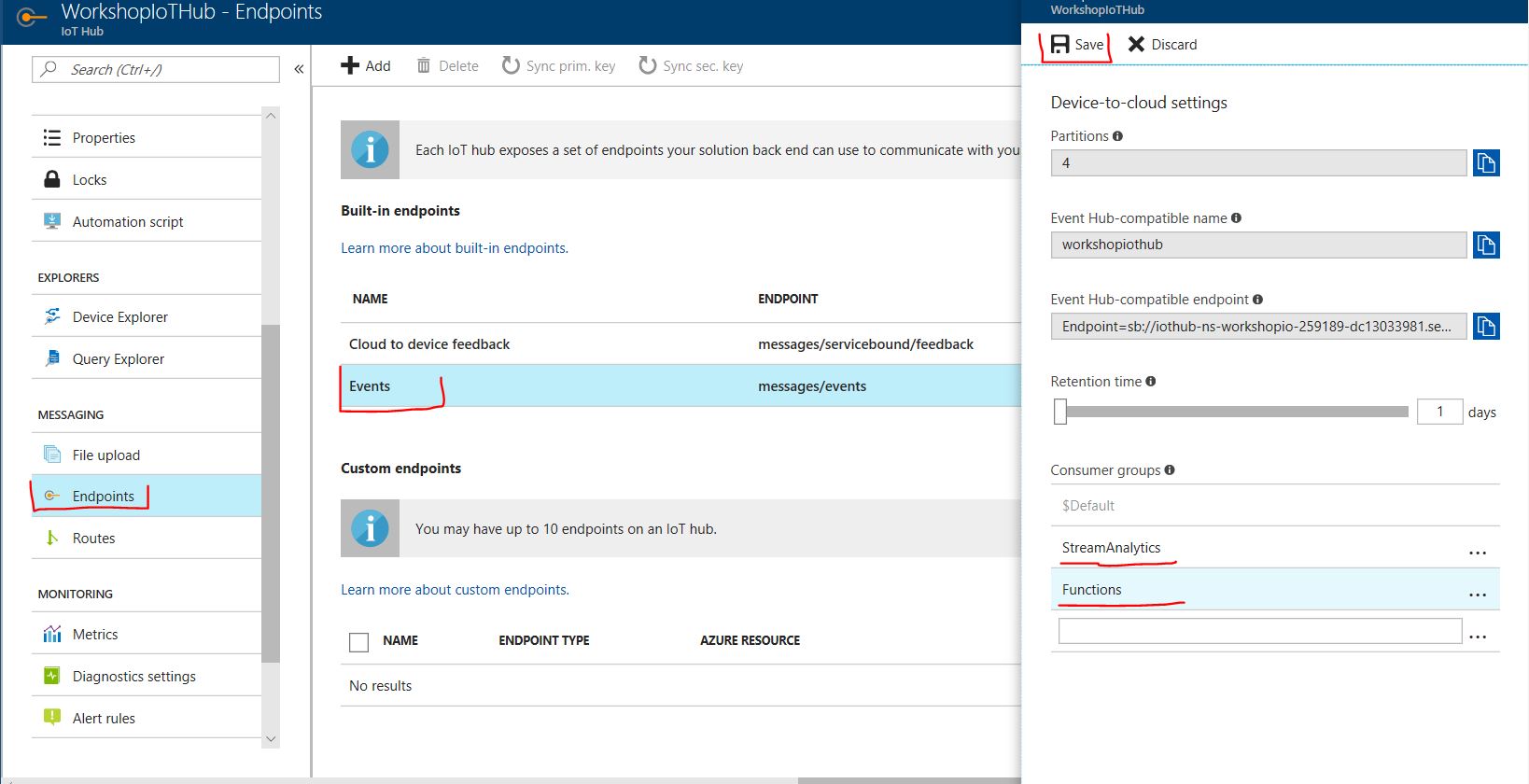Click the IoT Hub logo icon in header
This screenshot has height=784, width=1529.
(x=32, y=17)
